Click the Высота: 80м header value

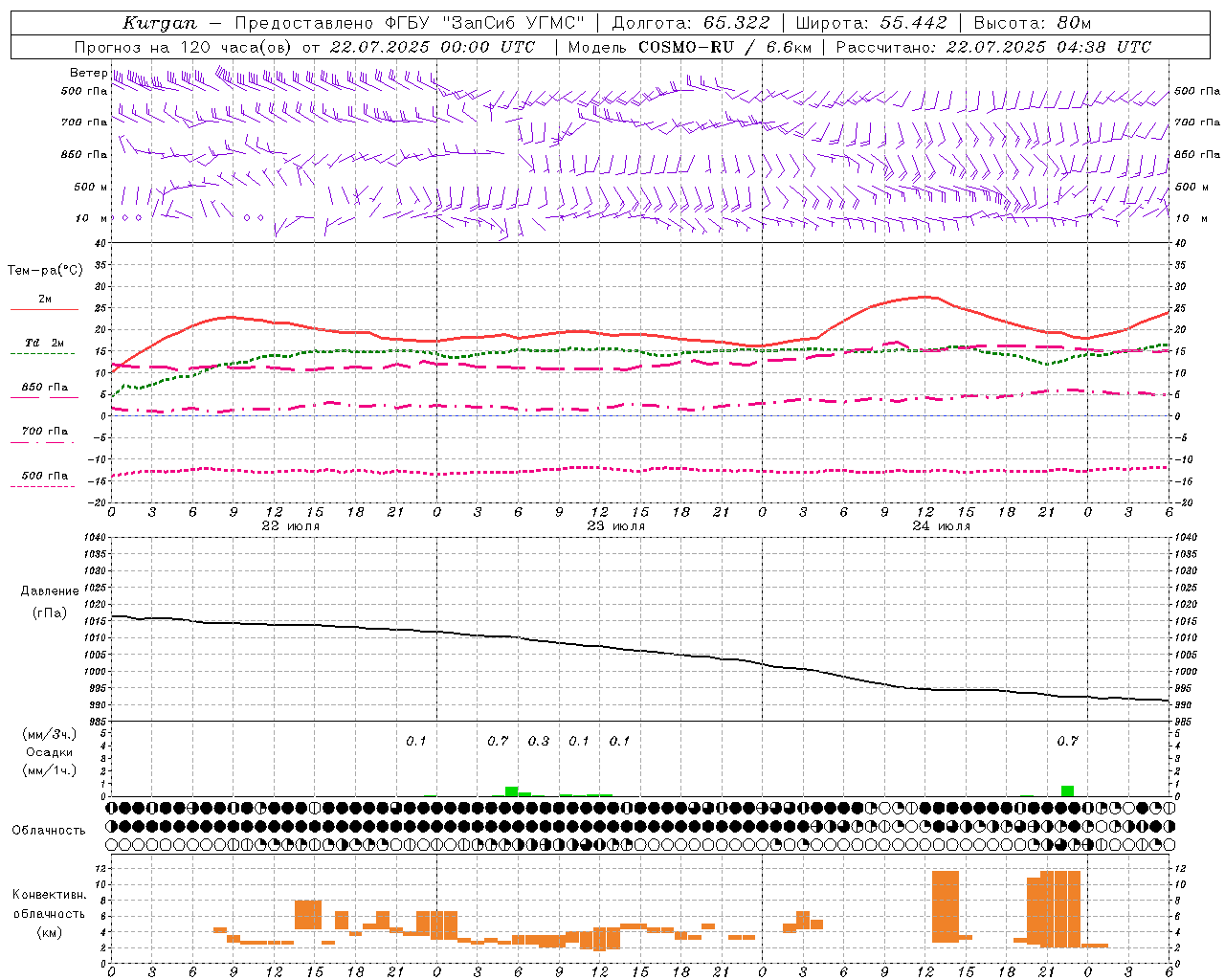(1032, 23)
